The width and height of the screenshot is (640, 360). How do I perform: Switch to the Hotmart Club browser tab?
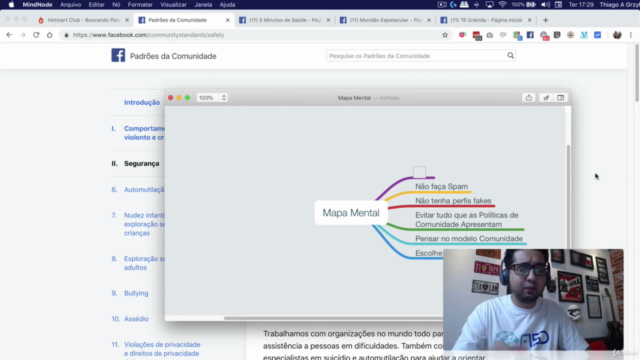pos(83,20)
